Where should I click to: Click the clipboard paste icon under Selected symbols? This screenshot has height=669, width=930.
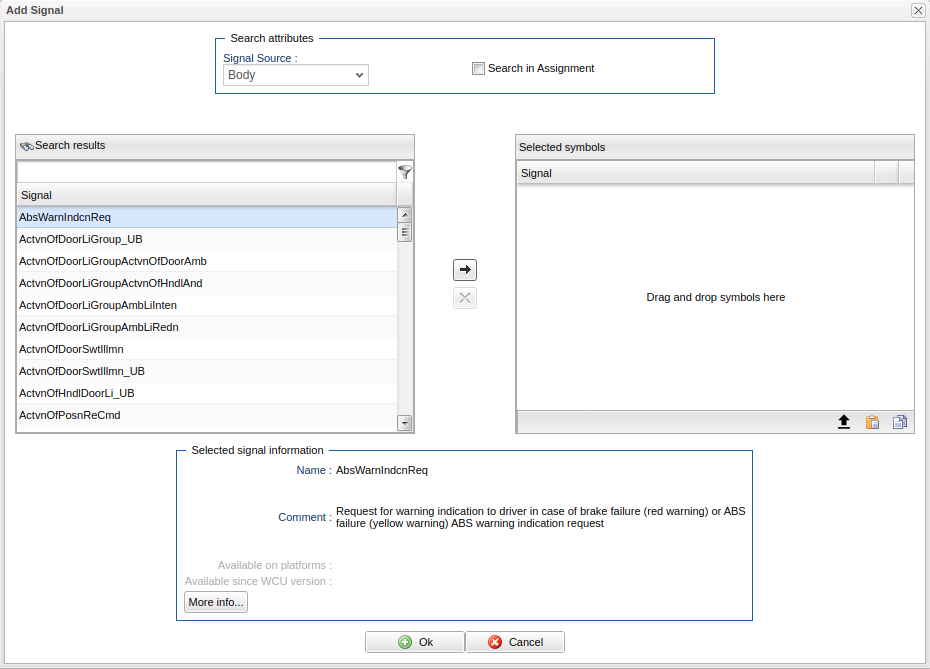click(872, 422)
